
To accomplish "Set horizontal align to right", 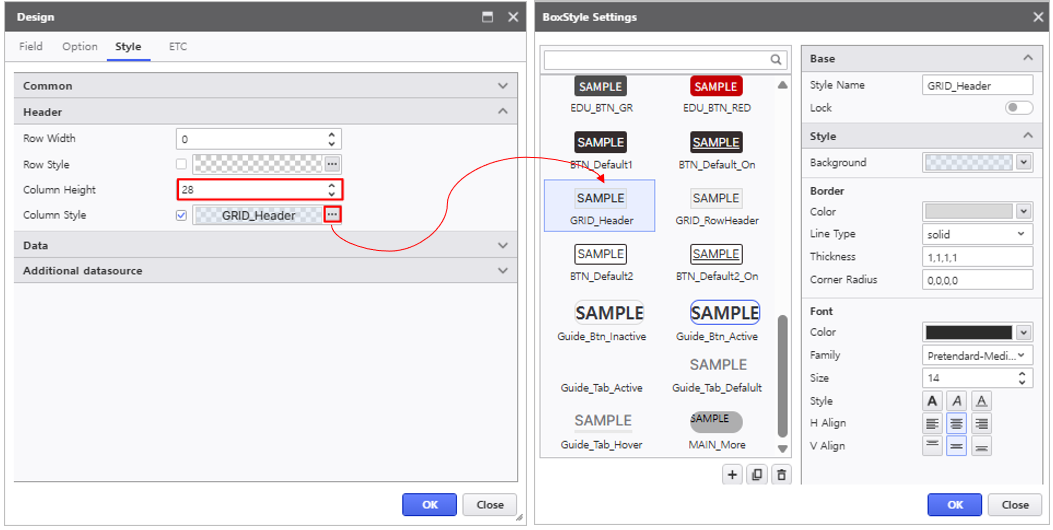I will pos(981,423).
